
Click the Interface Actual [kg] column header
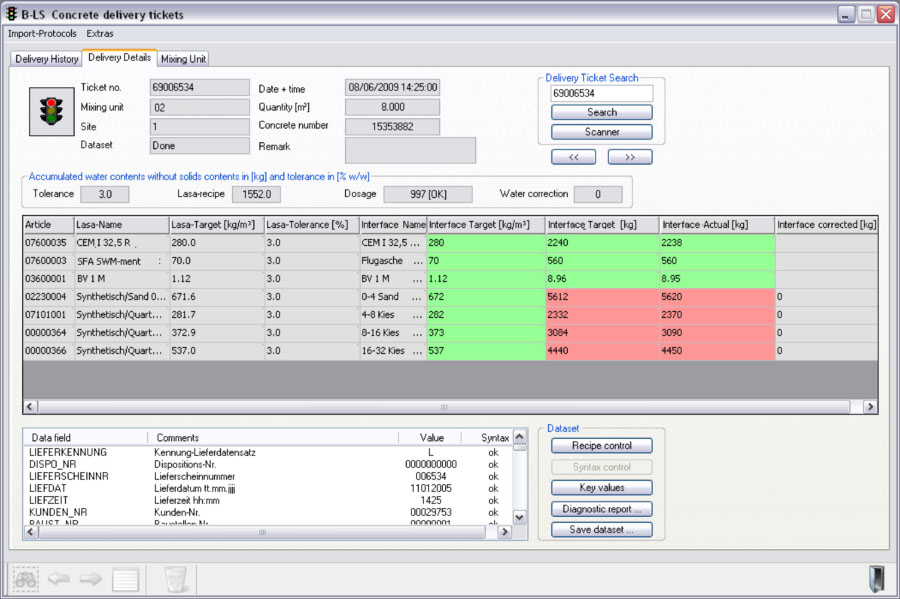[717, 225]
